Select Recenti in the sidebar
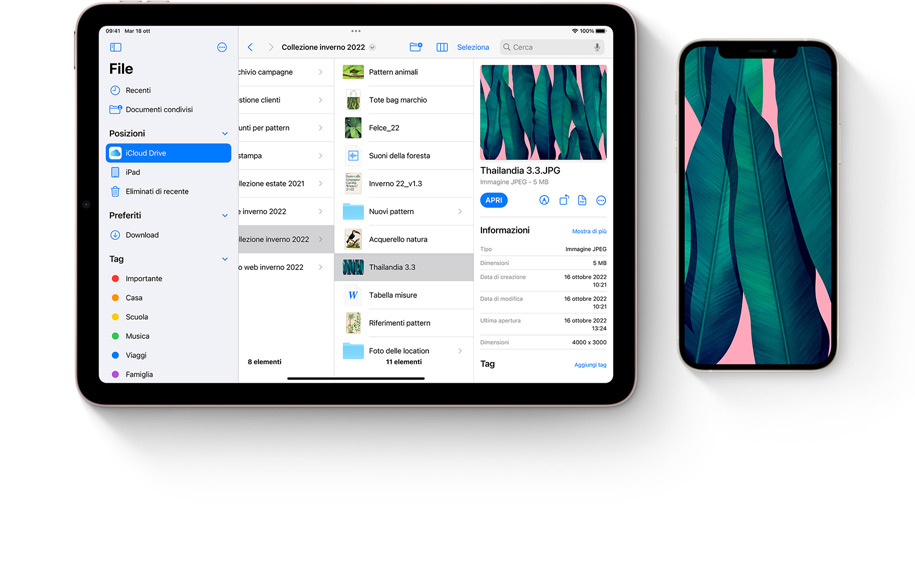Screen dimensions: 915x561 coord(138,91)
